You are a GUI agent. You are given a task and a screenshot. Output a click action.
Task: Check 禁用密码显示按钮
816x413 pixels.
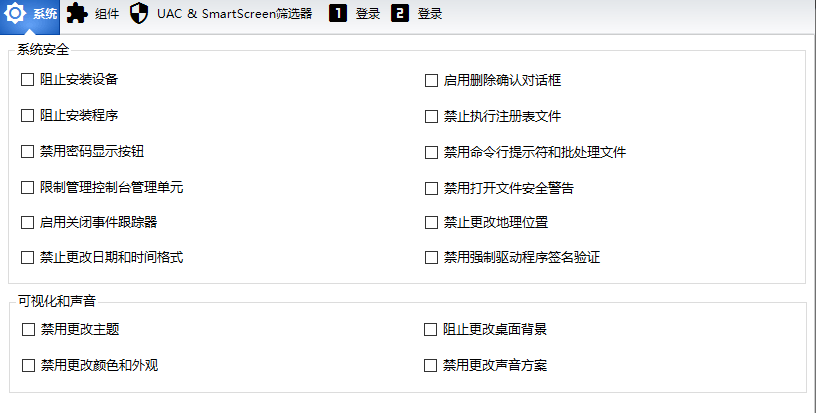coord(28,152)
